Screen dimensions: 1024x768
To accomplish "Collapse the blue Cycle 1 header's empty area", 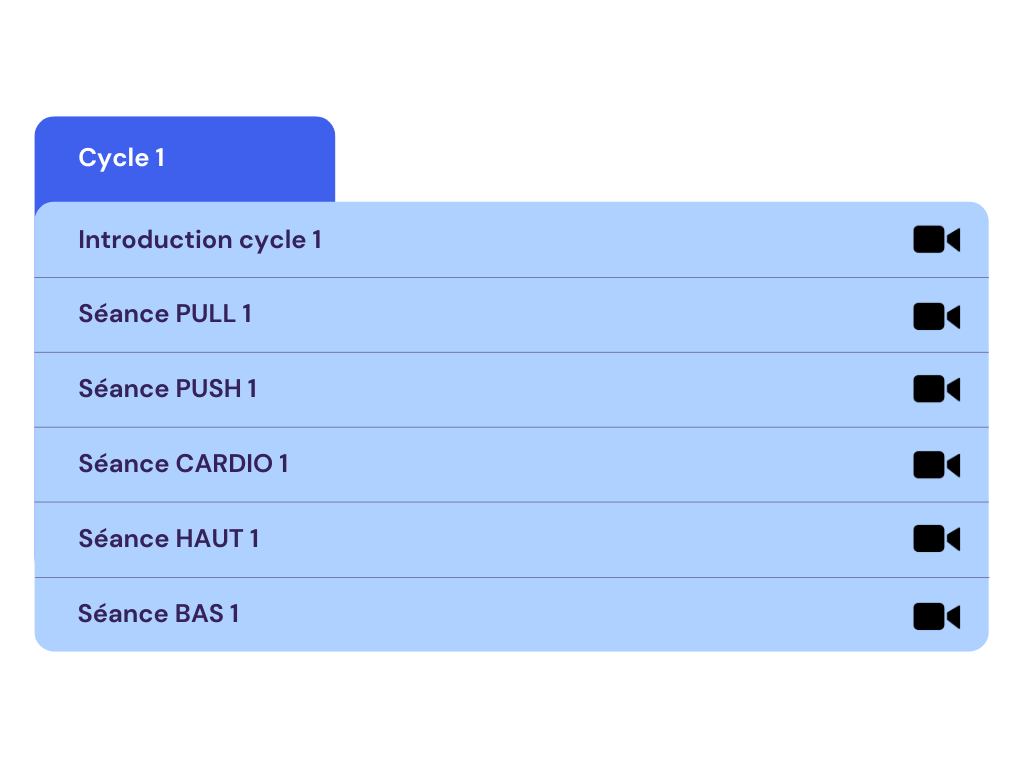I will [x=248, y=159].
